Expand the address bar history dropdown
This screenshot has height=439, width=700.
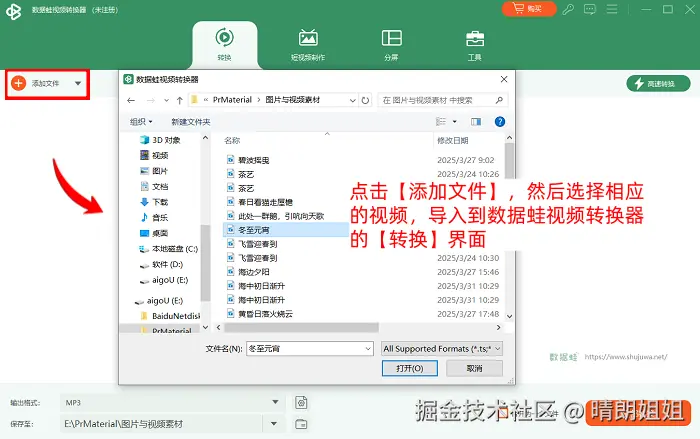point(353,100)
